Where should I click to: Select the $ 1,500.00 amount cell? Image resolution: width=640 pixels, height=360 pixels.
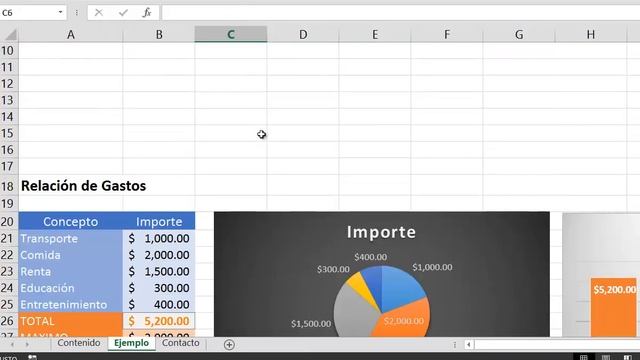click(x=159, y=271)
